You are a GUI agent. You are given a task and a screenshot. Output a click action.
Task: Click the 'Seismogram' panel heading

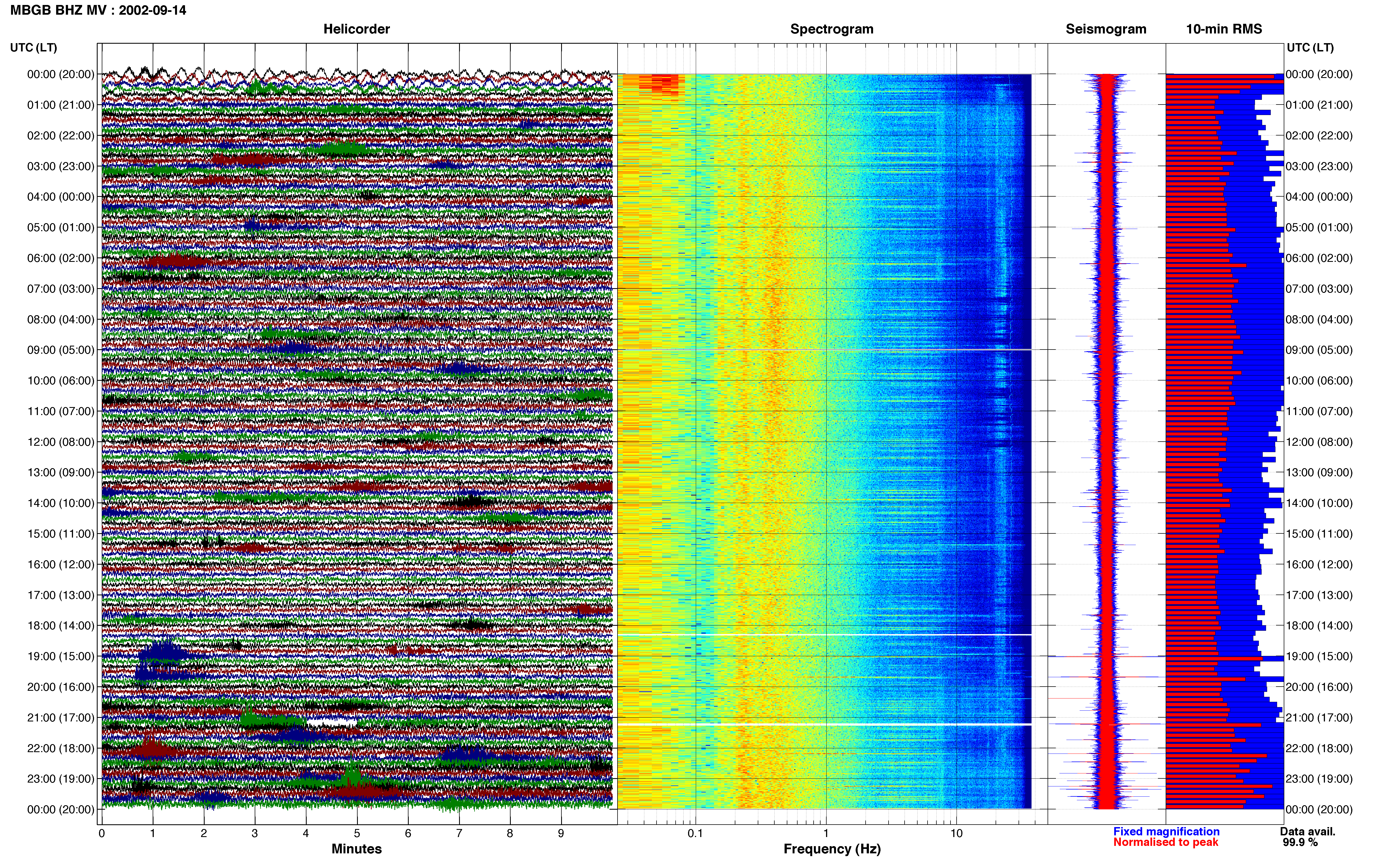tap(1106, 29)
